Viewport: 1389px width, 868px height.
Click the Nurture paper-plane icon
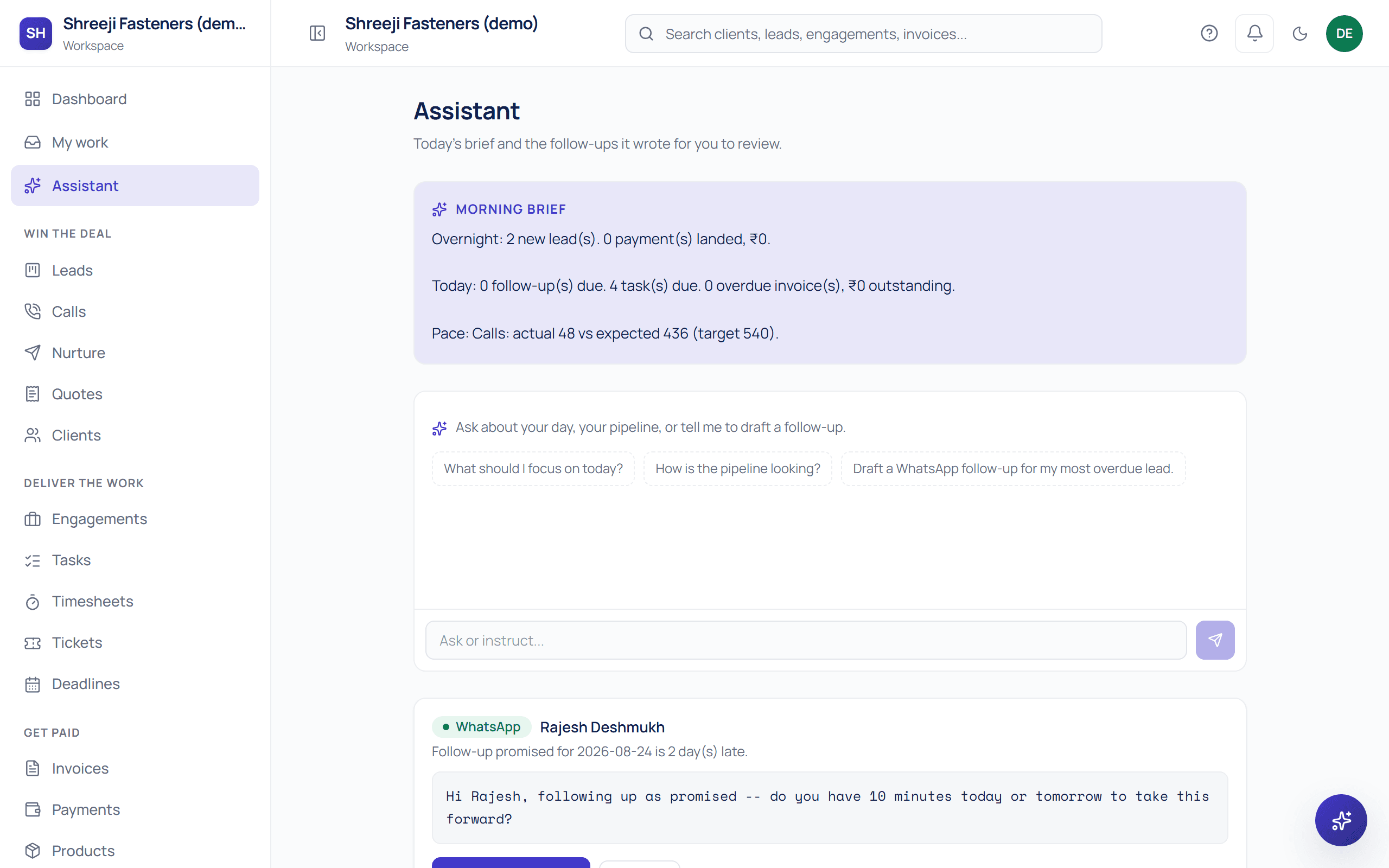[33, 353]
